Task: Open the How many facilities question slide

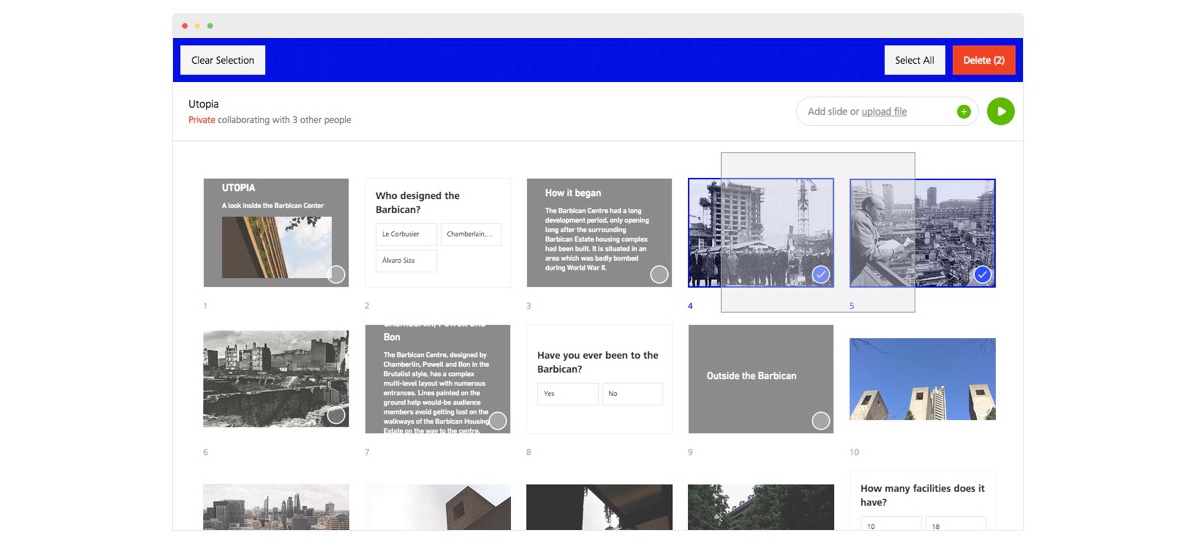Action: point(922,500)
